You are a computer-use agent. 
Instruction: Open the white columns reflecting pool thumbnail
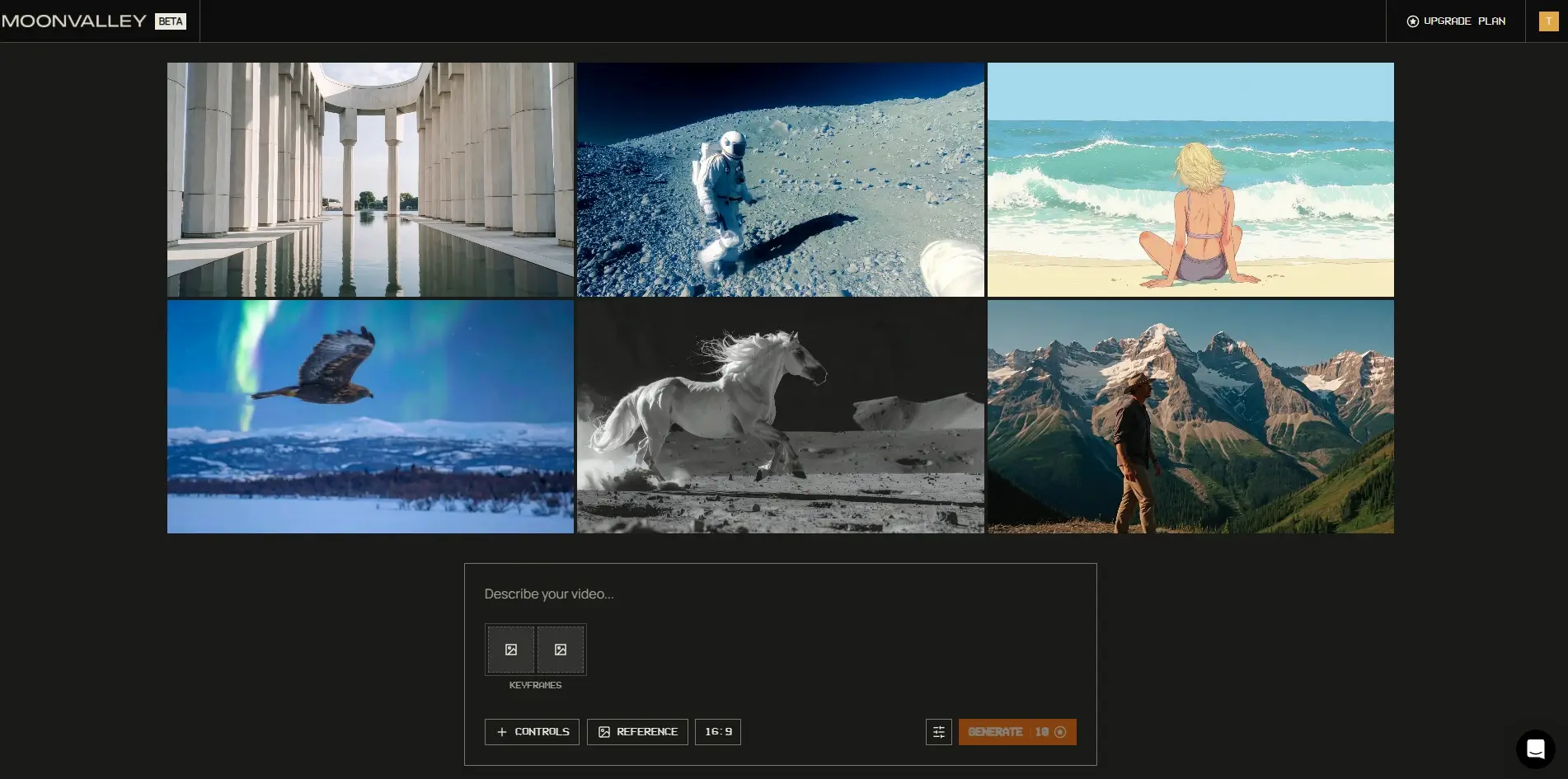[370, 180]
